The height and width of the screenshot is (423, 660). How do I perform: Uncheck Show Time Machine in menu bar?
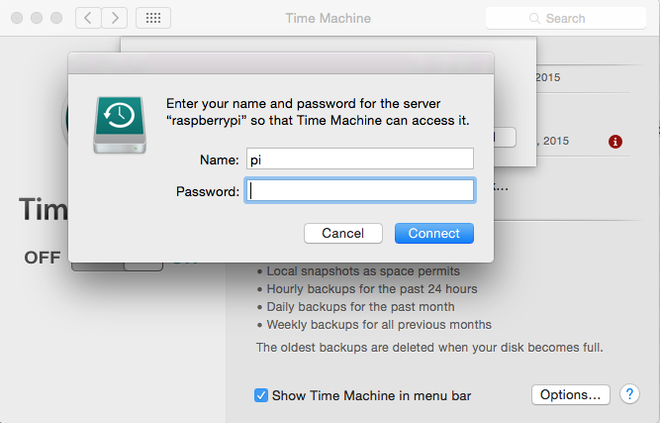tap(261, 395)
